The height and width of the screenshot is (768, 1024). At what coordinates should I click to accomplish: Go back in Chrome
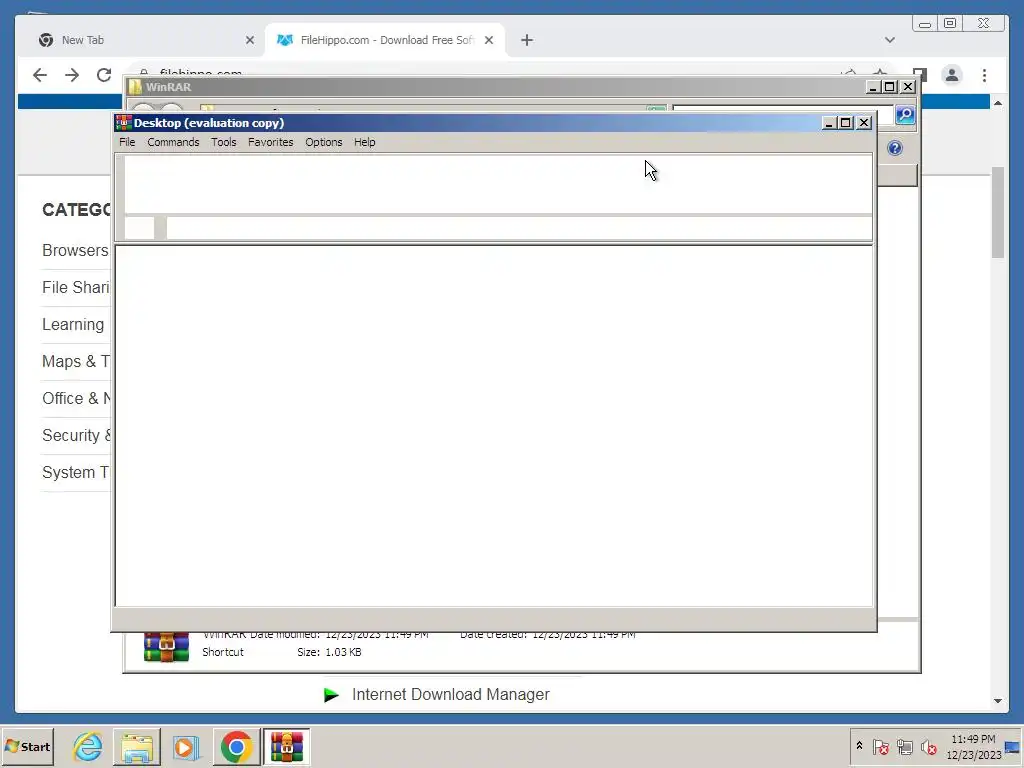pyautogui.click(x=40, y=75)
